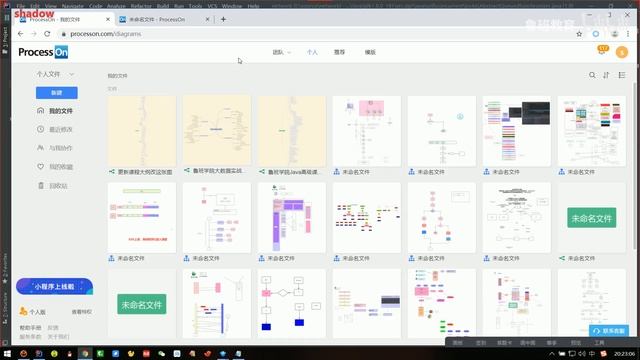640x360 pixels.
Task: Open the 推荐 navigation item
Action: point(339,52)
